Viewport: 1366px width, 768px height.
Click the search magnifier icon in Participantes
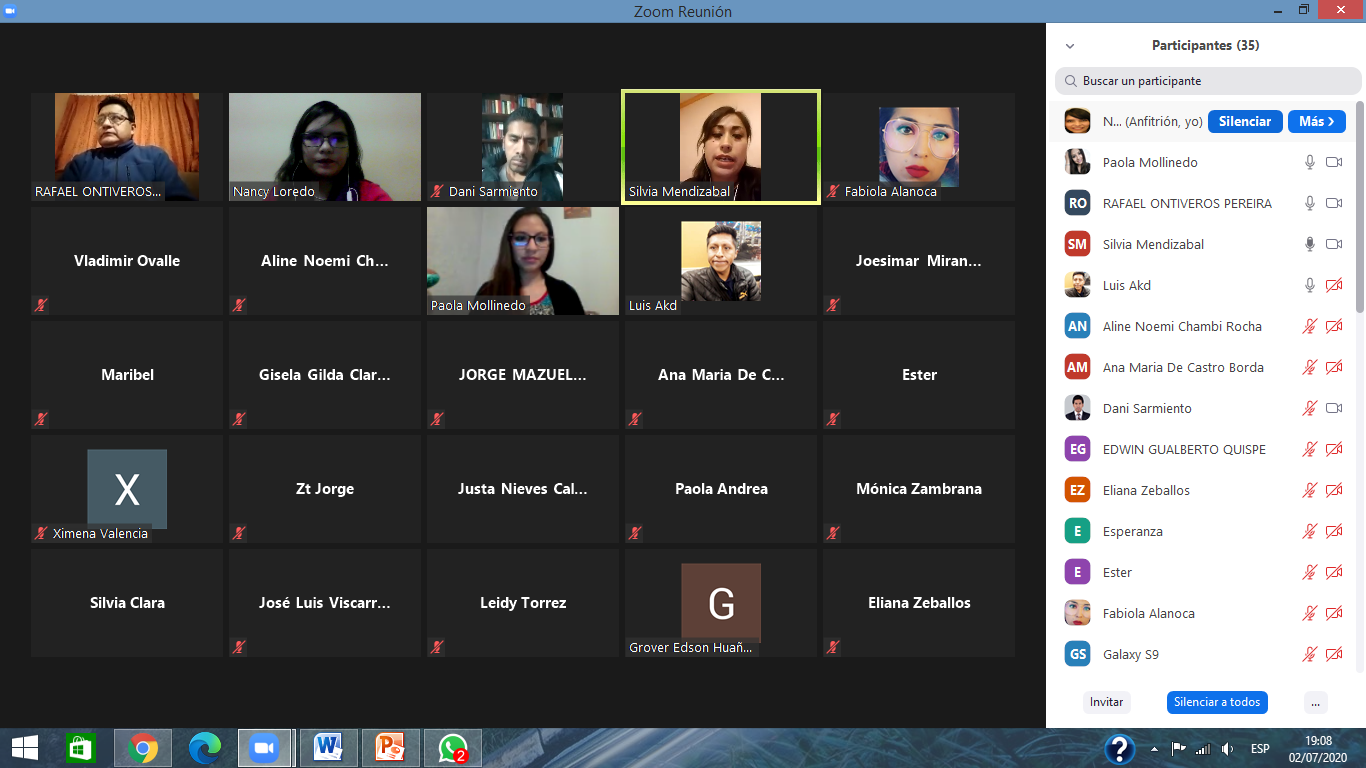point(1071,81)
